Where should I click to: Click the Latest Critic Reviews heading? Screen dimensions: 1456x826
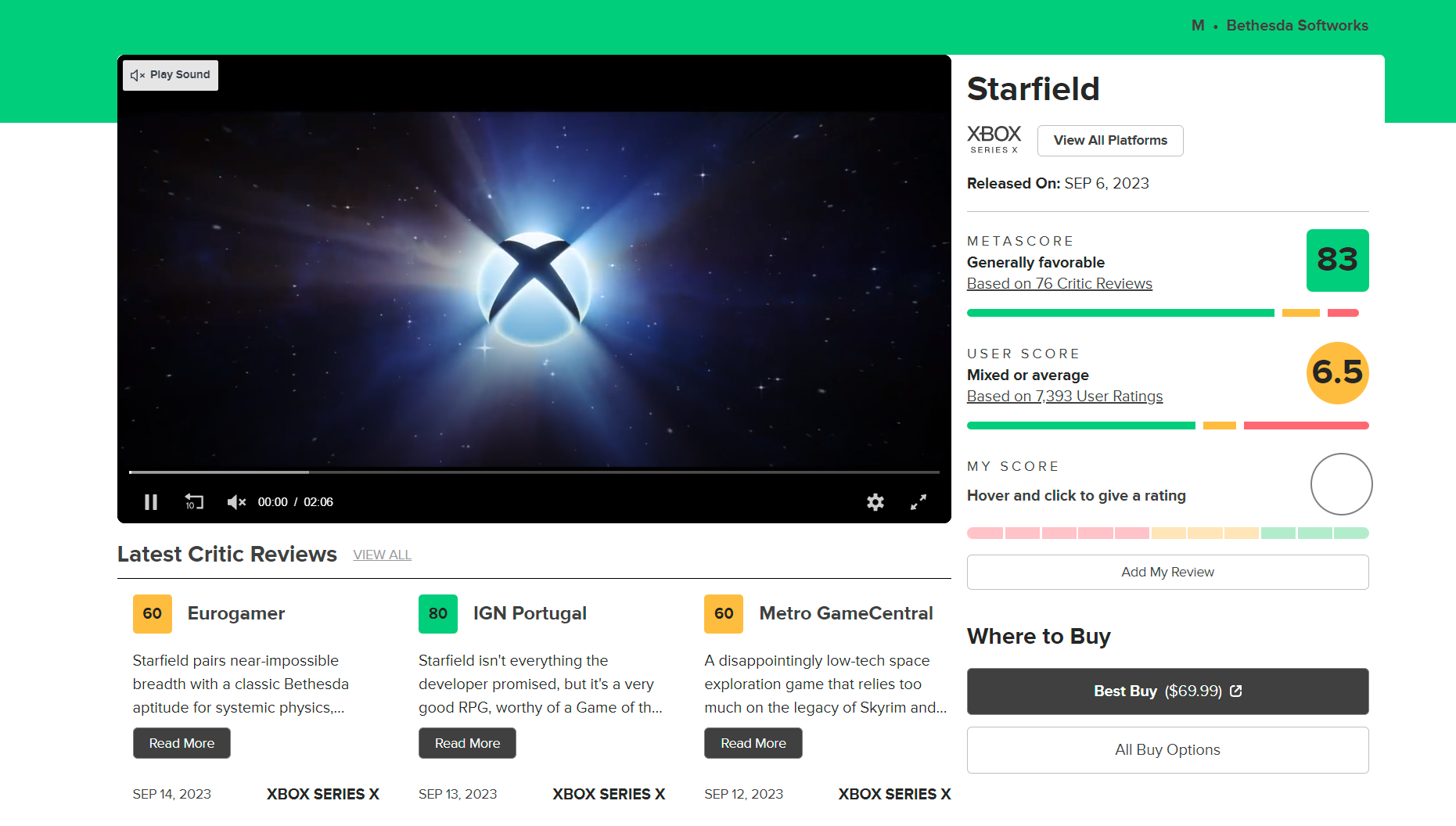click(x=227, y=555)
